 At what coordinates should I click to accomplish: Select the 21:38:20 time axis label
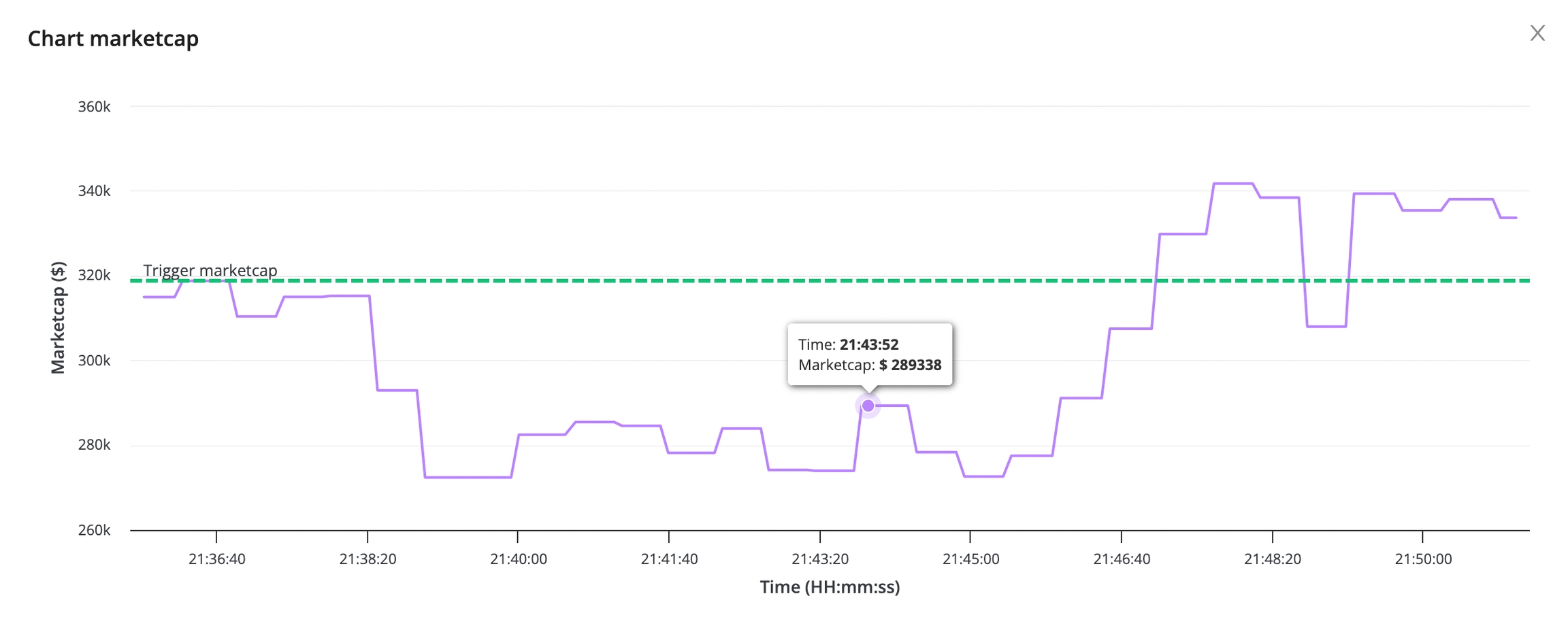367,559
